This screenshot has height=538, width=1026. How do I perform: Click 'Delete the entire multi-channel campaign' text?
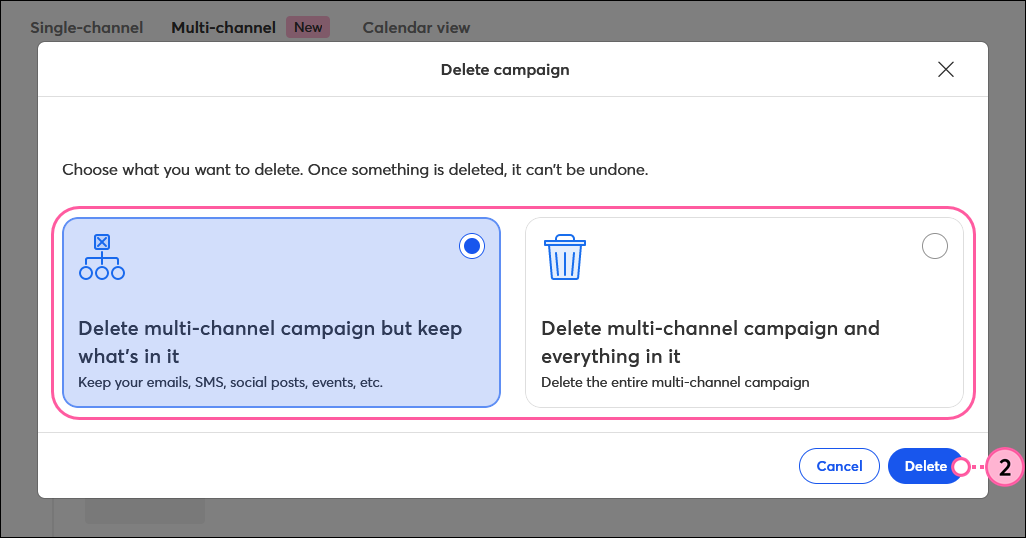point(675,382)
